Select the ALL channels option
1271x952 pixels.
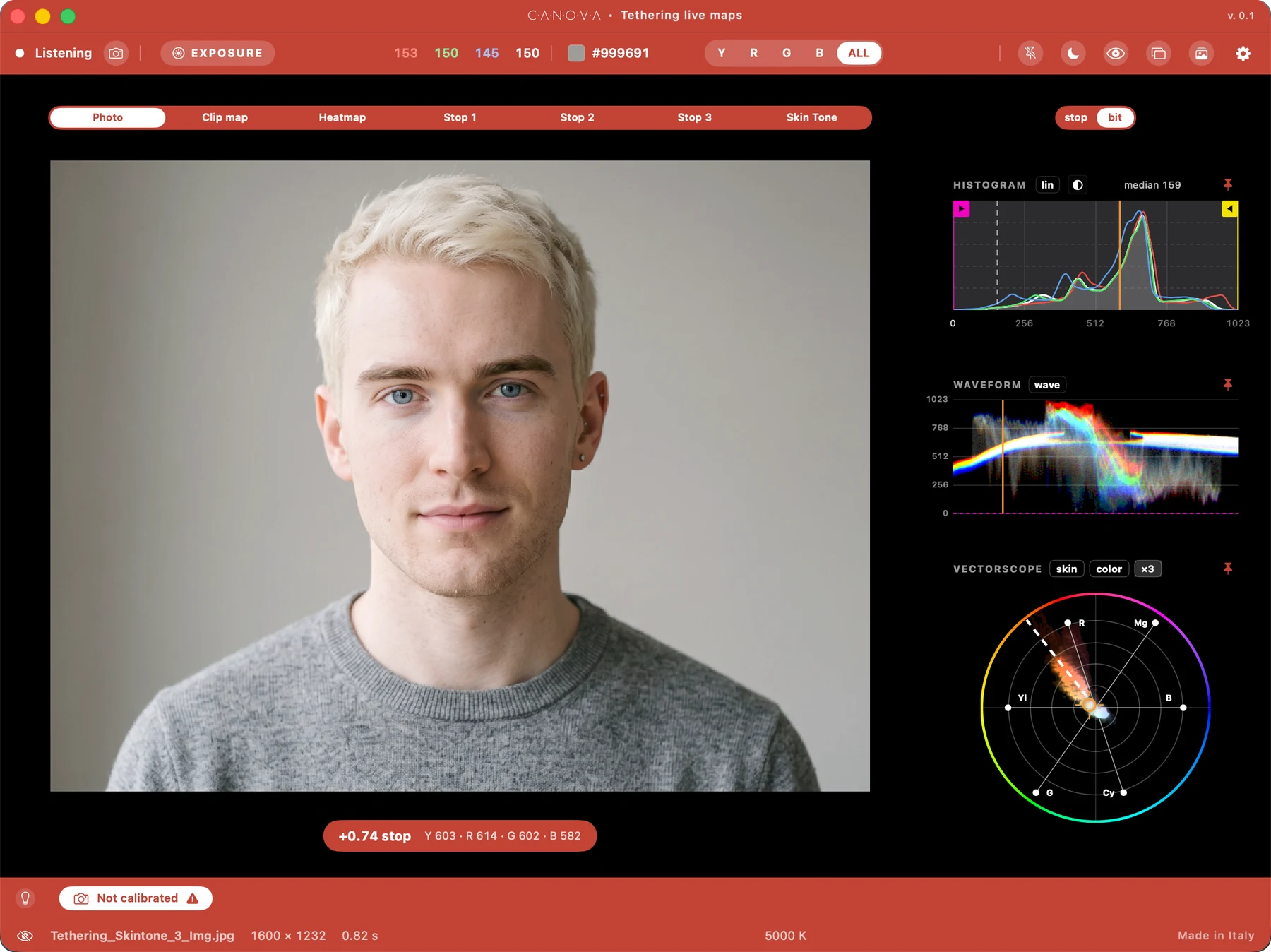[859, 53]
